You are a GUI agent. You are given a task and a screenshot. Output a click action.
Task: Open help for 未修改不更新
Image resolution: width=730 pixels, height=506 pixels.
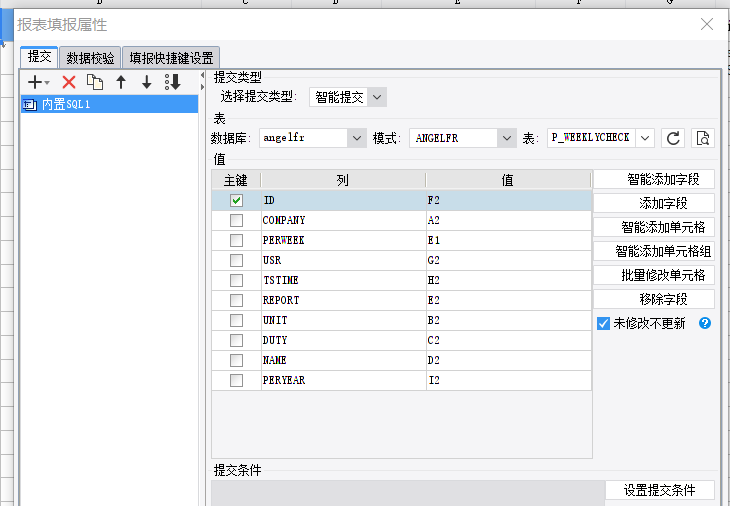pyautogui.click(x=705, y=323)
